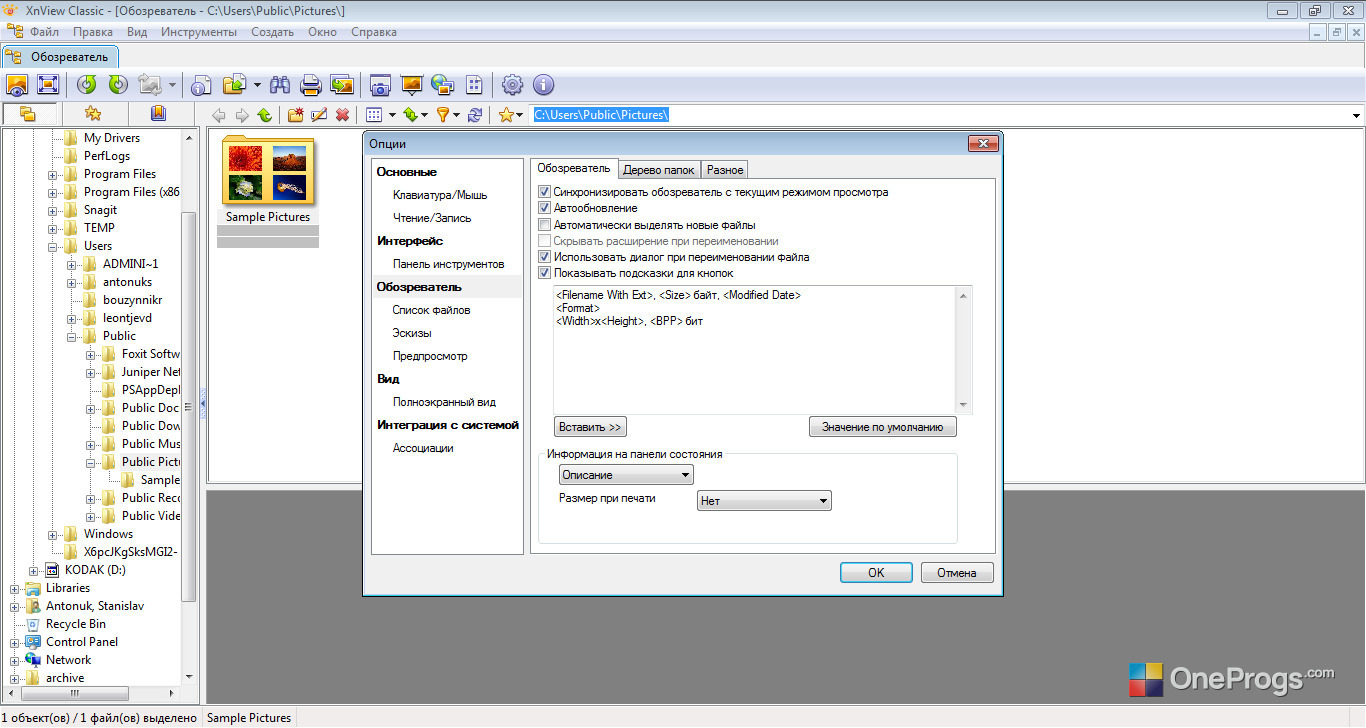Open the address path dropdown arrow
Viewport: 1366px width, 728px height.
click(x=1356, y=115)
